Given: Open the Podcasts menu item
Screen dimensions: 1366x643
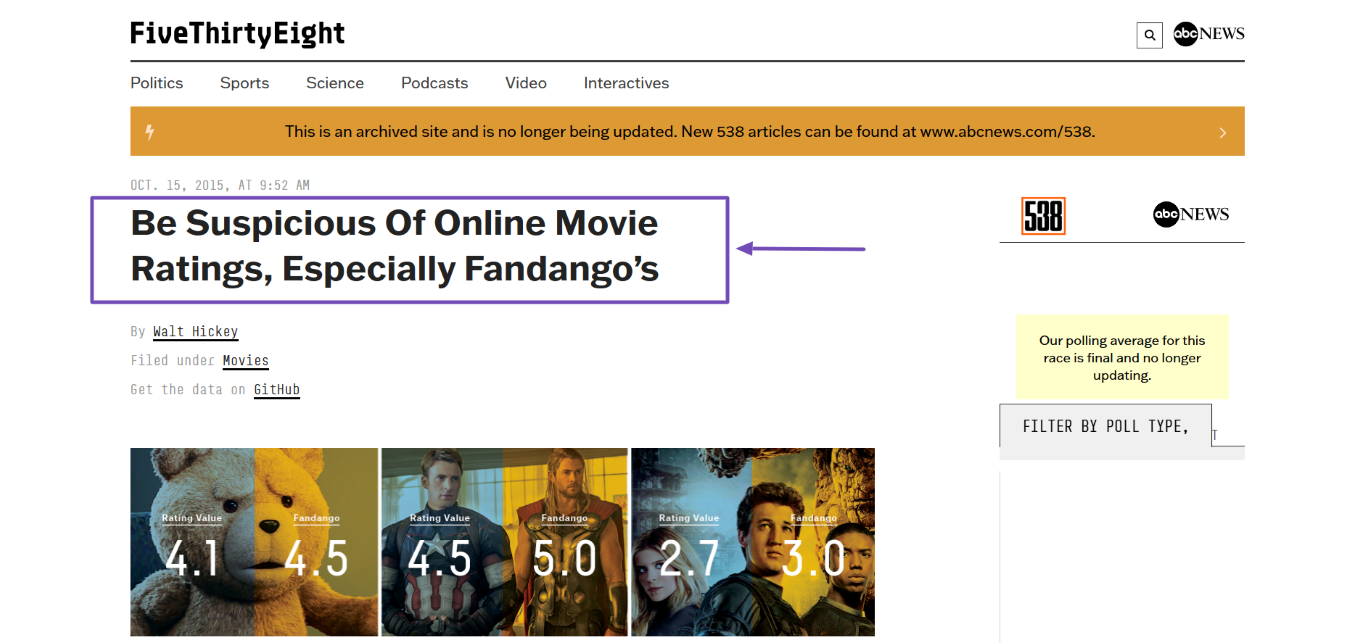Looking at the screenshot, I should pyautogui.click(x=434, y=83).
